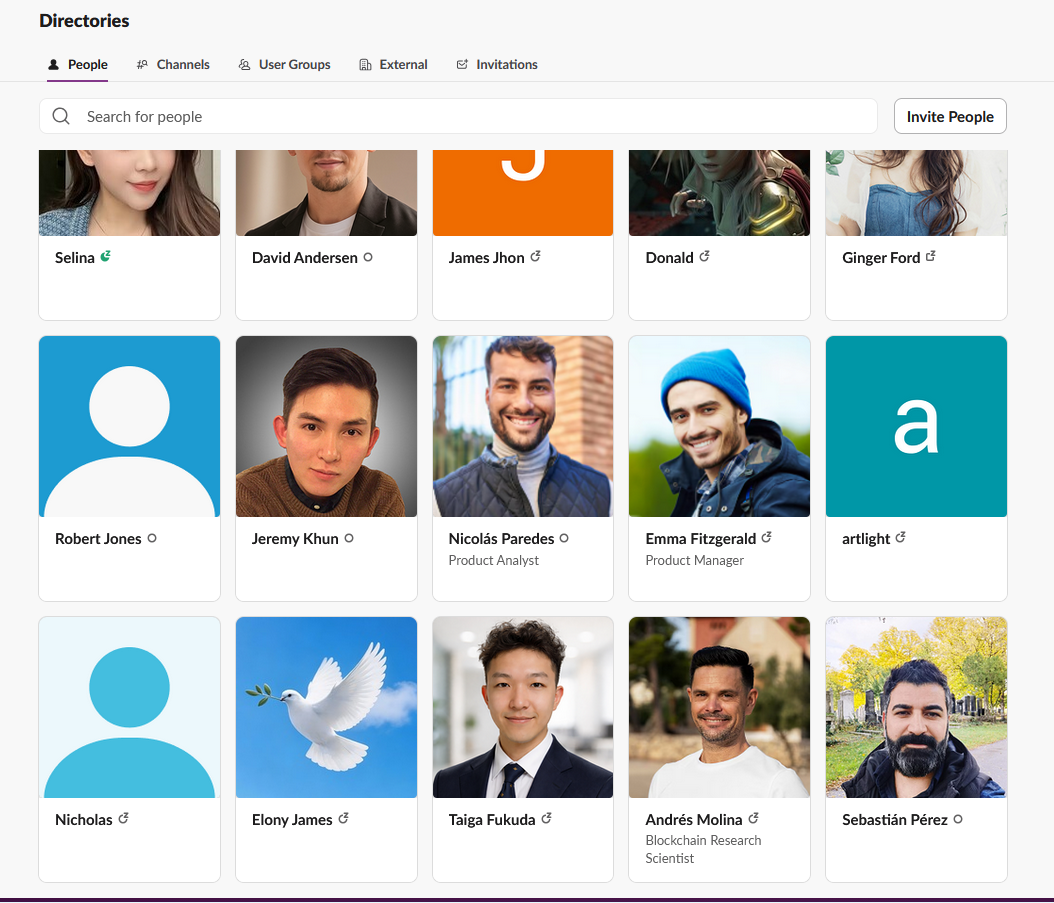Open Jeremy Khun's profile name link

tap(295, 539)
